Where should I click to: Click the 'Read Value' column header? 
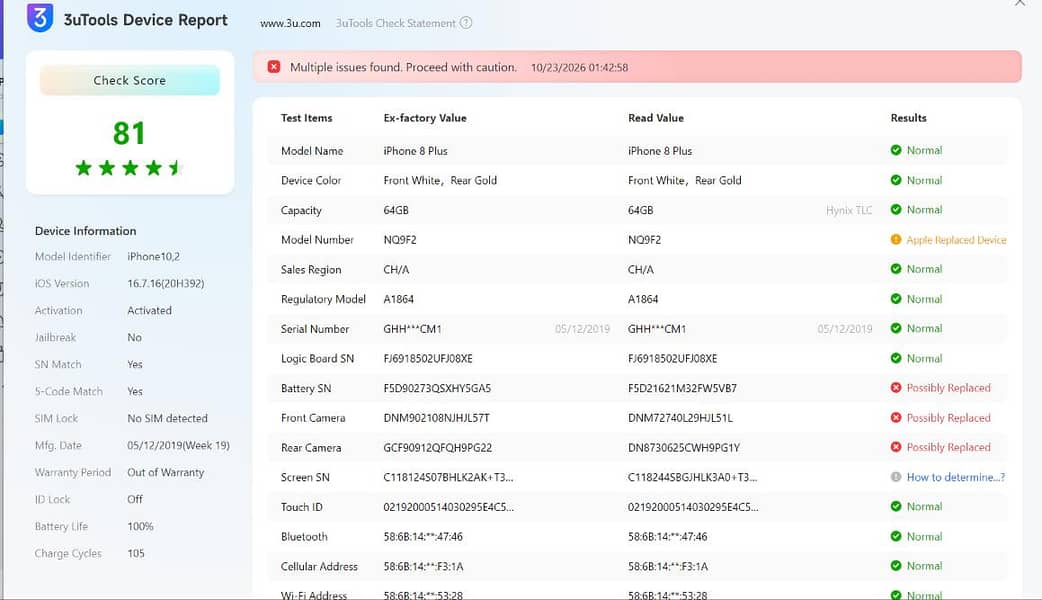pos(656,118)
